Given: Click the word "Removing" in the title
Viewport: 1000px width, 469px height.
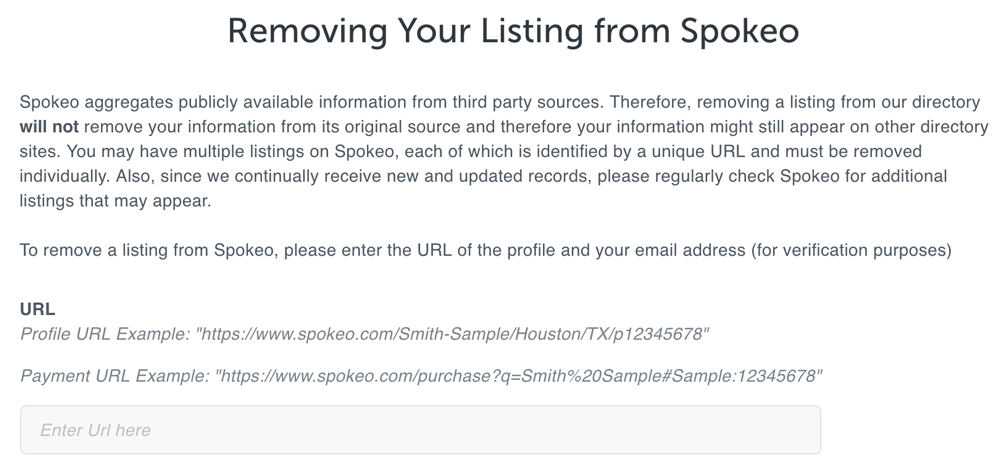Looking at the screenshot, I should pyautogui.click(x=305, y=31).
